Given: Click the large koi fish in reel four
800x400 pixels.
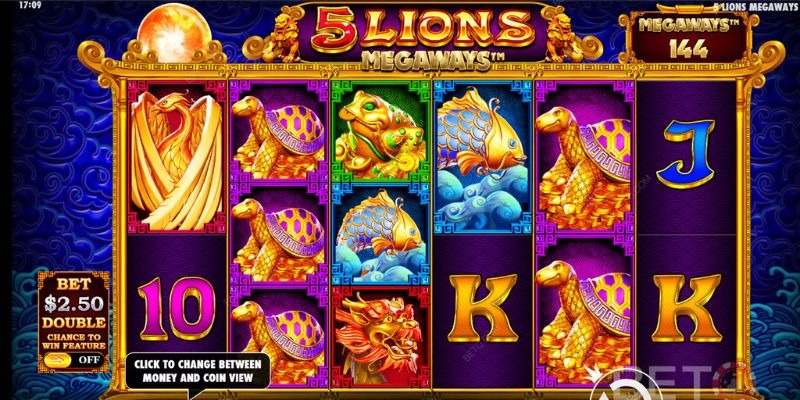Looking at the screenshot, I should [x=483, y=157].
